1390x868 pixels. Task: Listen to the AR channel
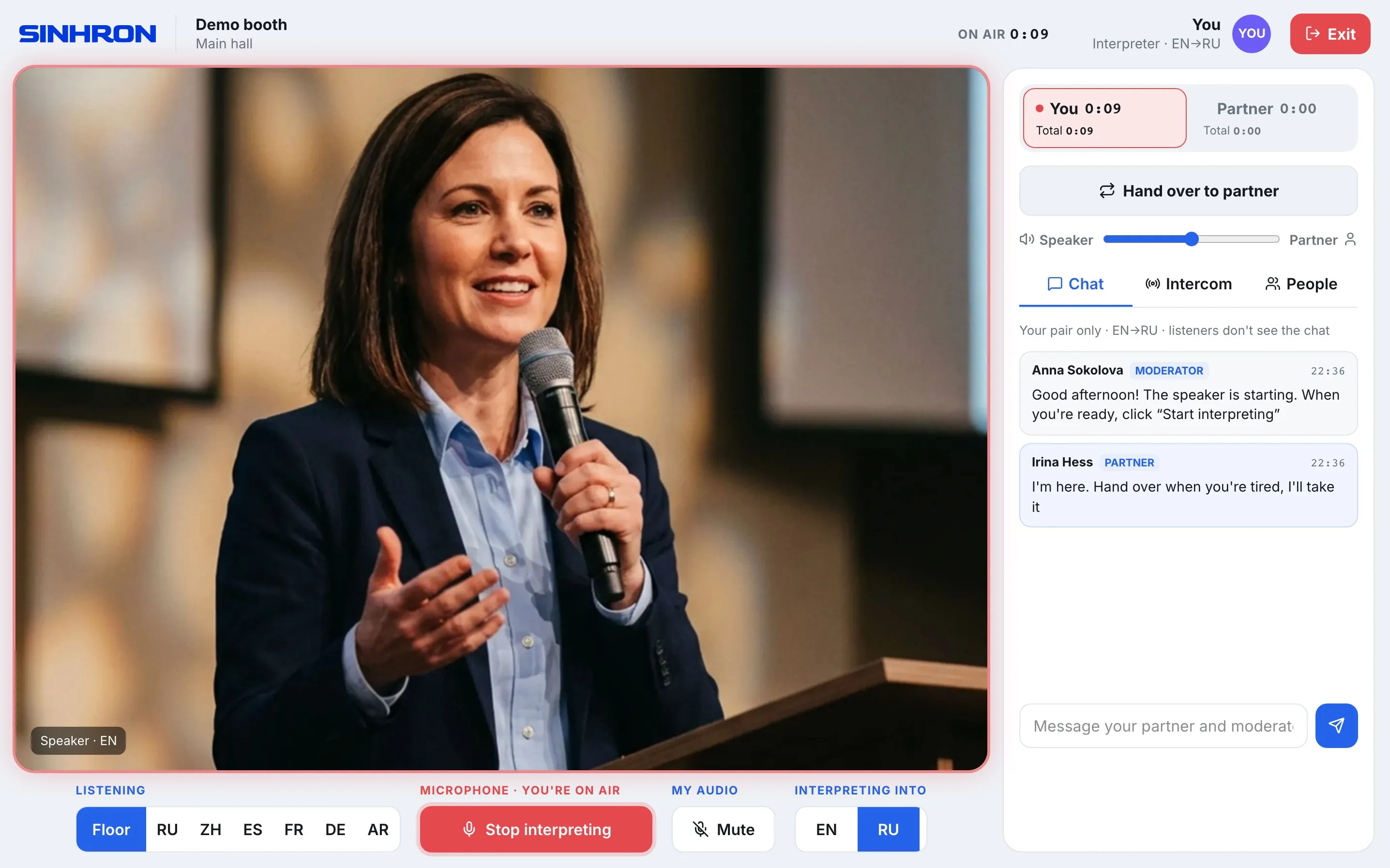point(378,829)
